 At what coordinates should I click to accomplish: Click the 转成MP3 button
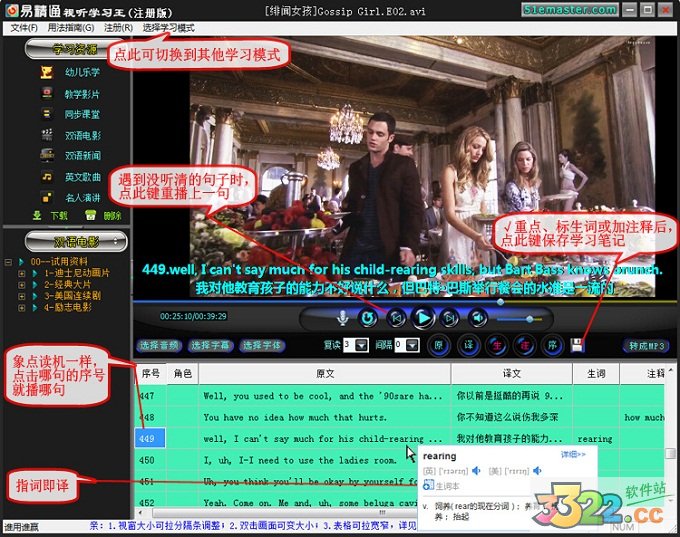click(x=647, y=346)
